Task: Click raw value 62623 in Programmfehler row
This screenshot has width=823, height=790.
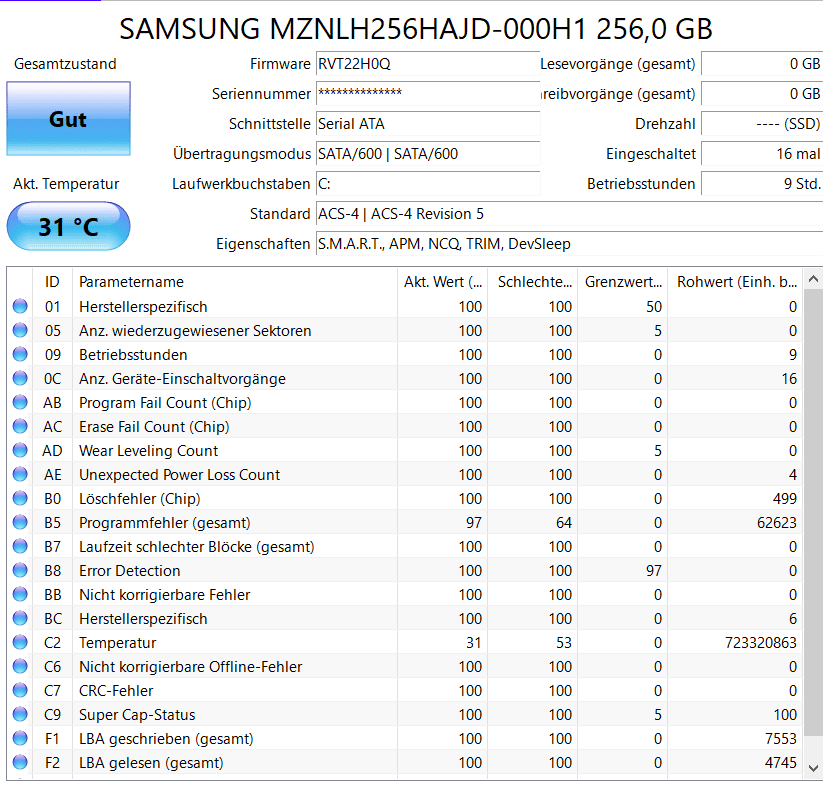Action: [x=777, y=523]
